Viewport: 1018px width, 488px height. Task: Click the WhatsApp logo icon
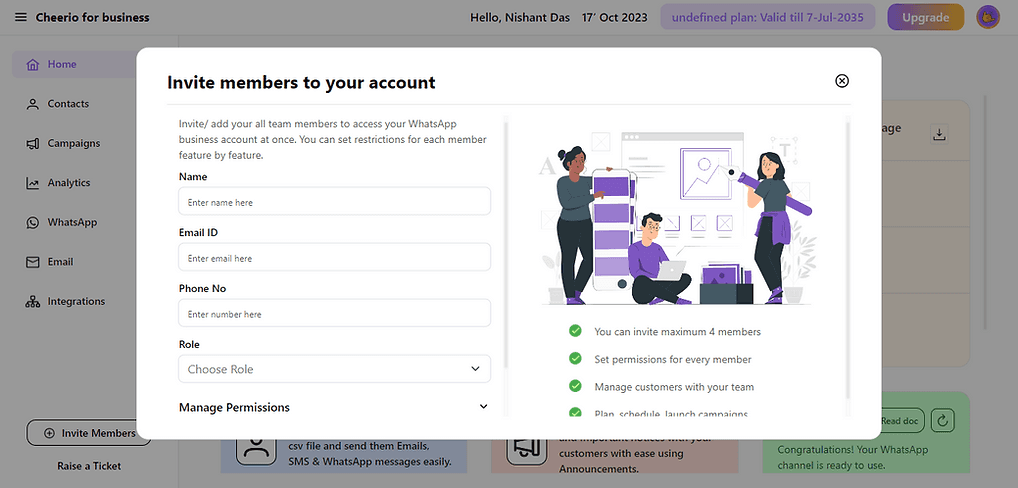point(32,223)
